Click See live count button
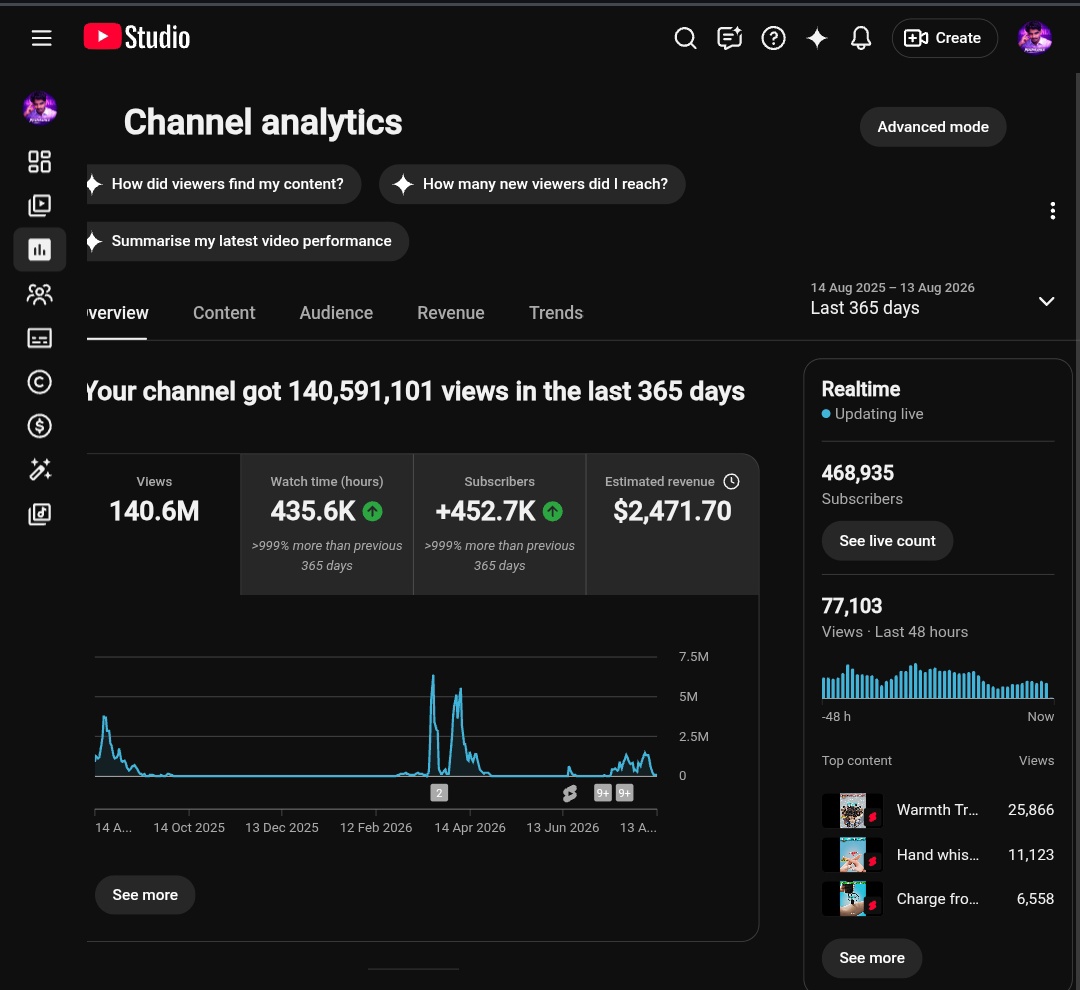 click(887, 541)
